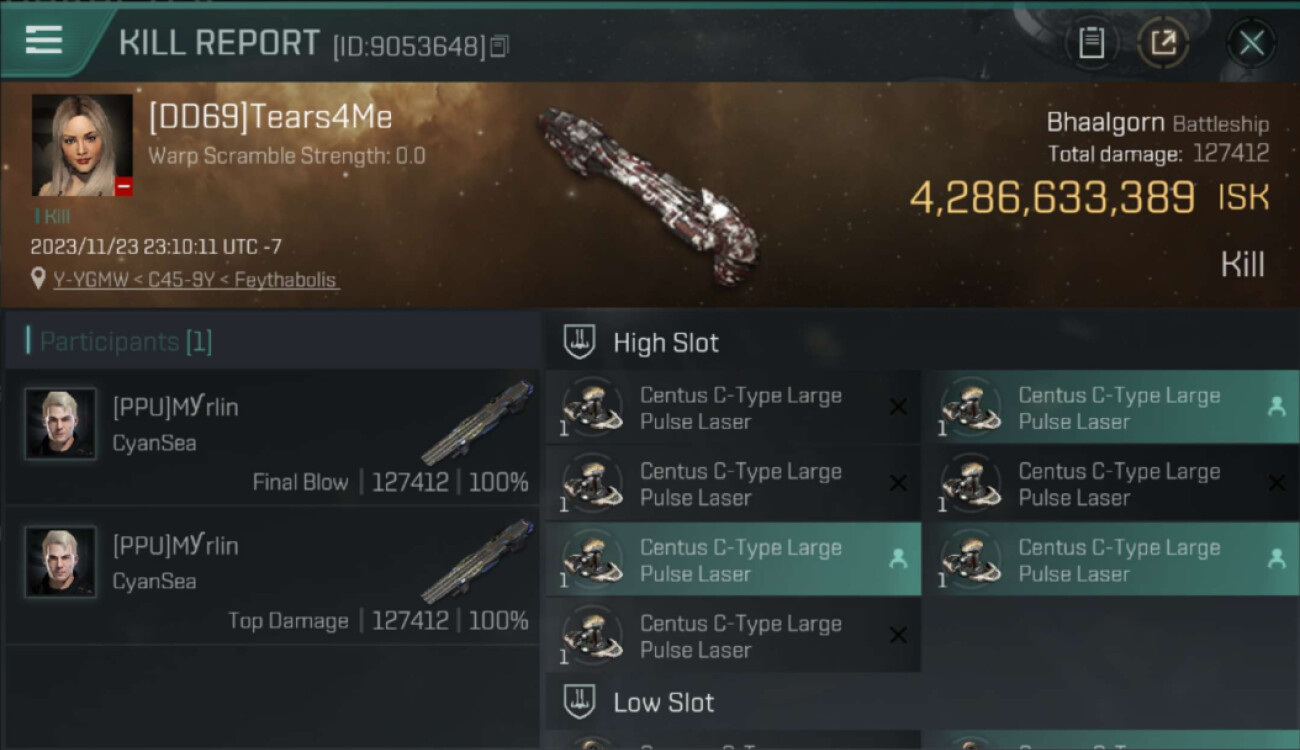Viewport: 1300px width, 750px height.
Task: Select the Participants [1] tab
Action: pyautogui.click(x=126, y=342)
